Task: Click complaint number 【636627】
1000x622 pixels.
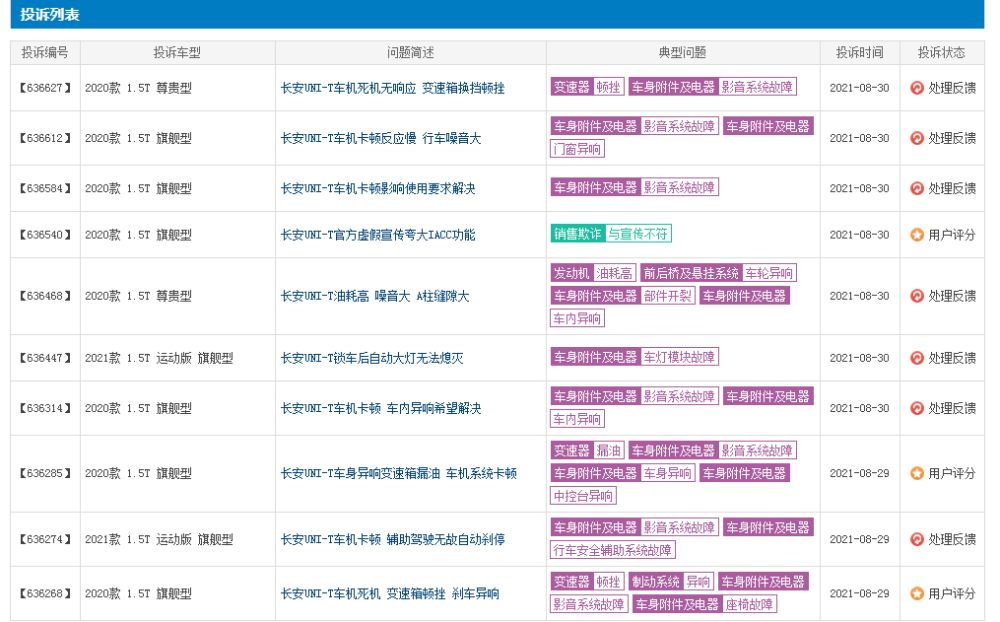Action: point(45,88)
